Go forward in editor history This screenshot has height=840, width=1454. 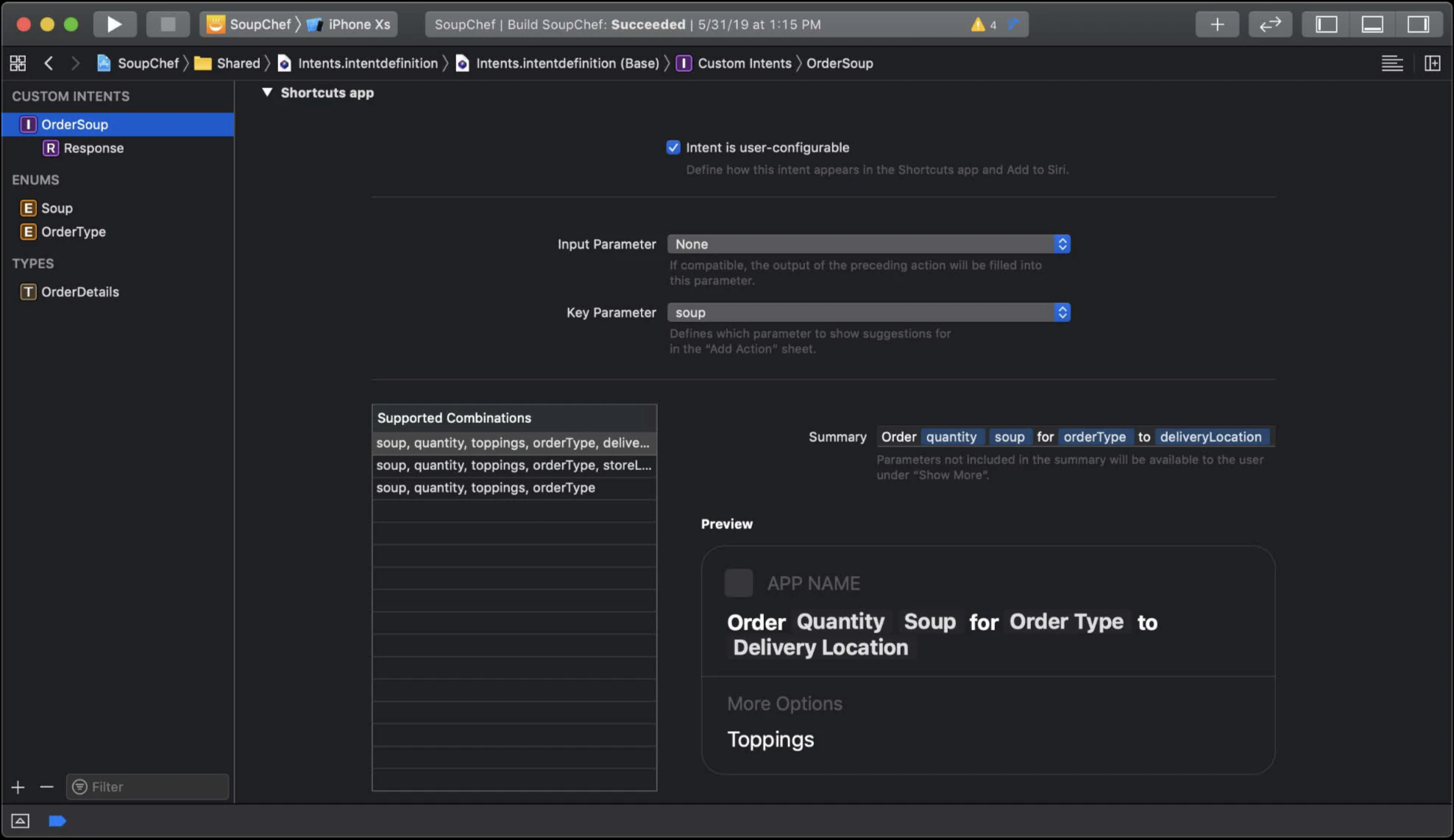click(74, 63)
